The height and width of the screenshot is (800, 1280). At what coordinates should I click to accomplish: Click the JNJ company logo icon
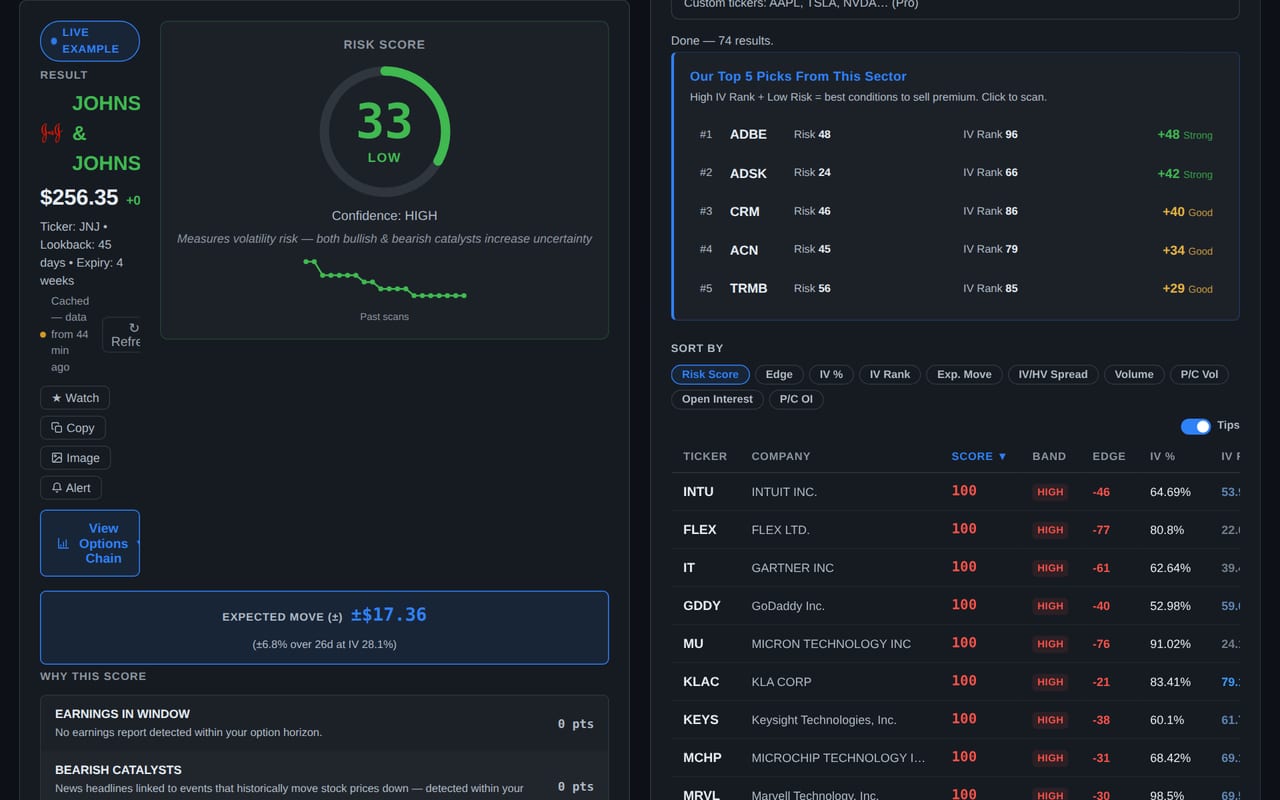point(50,133)
